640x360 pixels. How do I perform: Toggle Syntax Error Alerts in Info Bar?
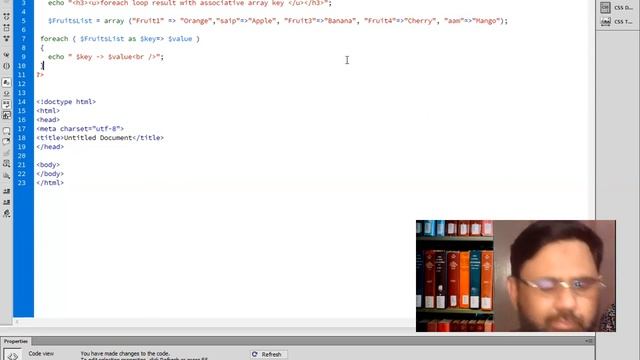pyautogui.click(x=7, y=116)
